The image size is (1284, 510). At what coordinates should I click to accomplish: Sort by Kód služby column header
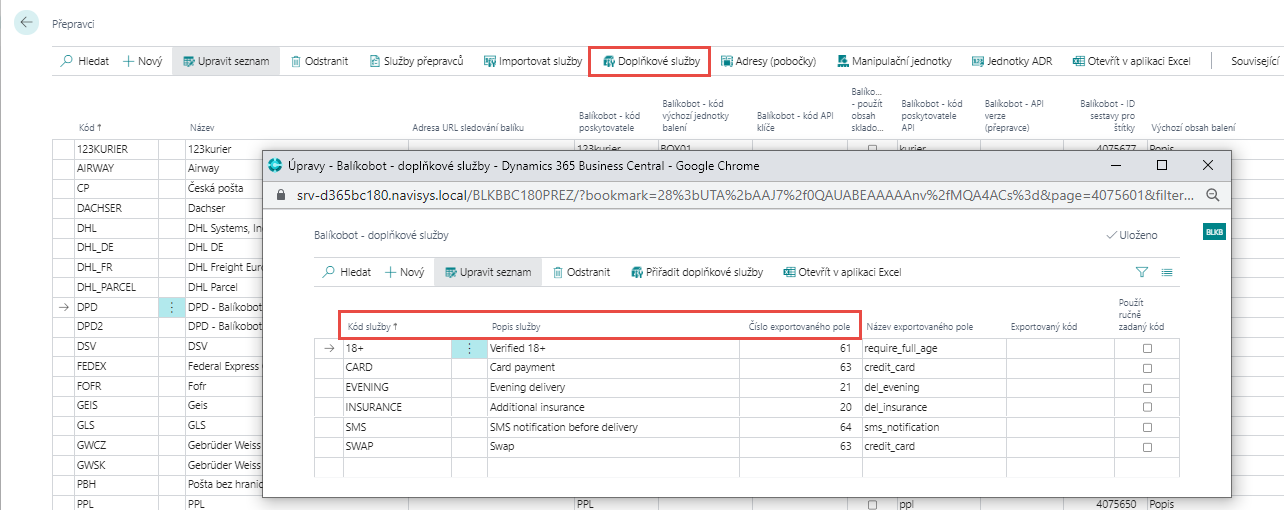(x=370, y=327)
